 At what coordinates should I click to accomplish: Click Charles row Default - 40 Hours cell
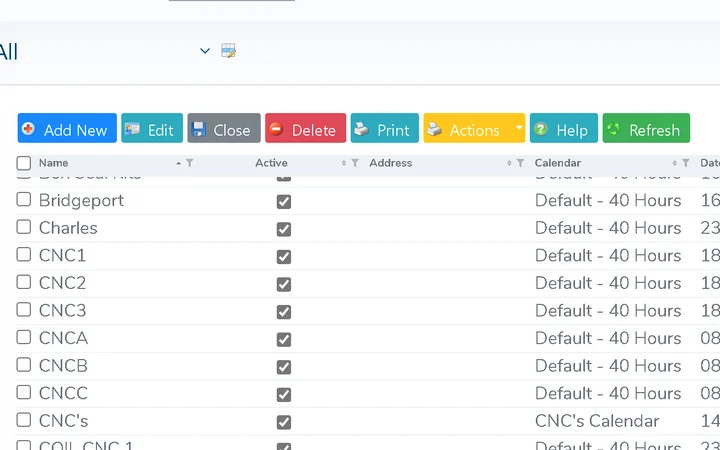[x=608, y=228]
